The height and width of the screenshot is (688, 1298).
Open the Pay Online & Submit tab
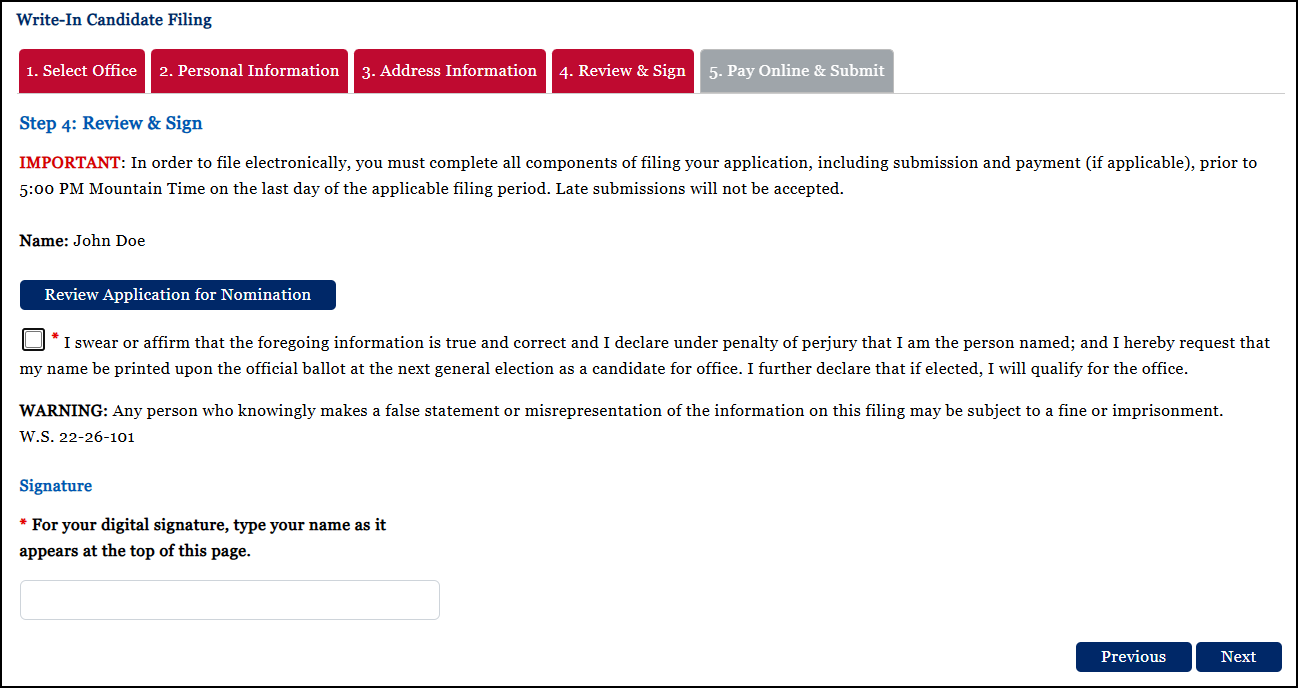[x=797, y=71]
